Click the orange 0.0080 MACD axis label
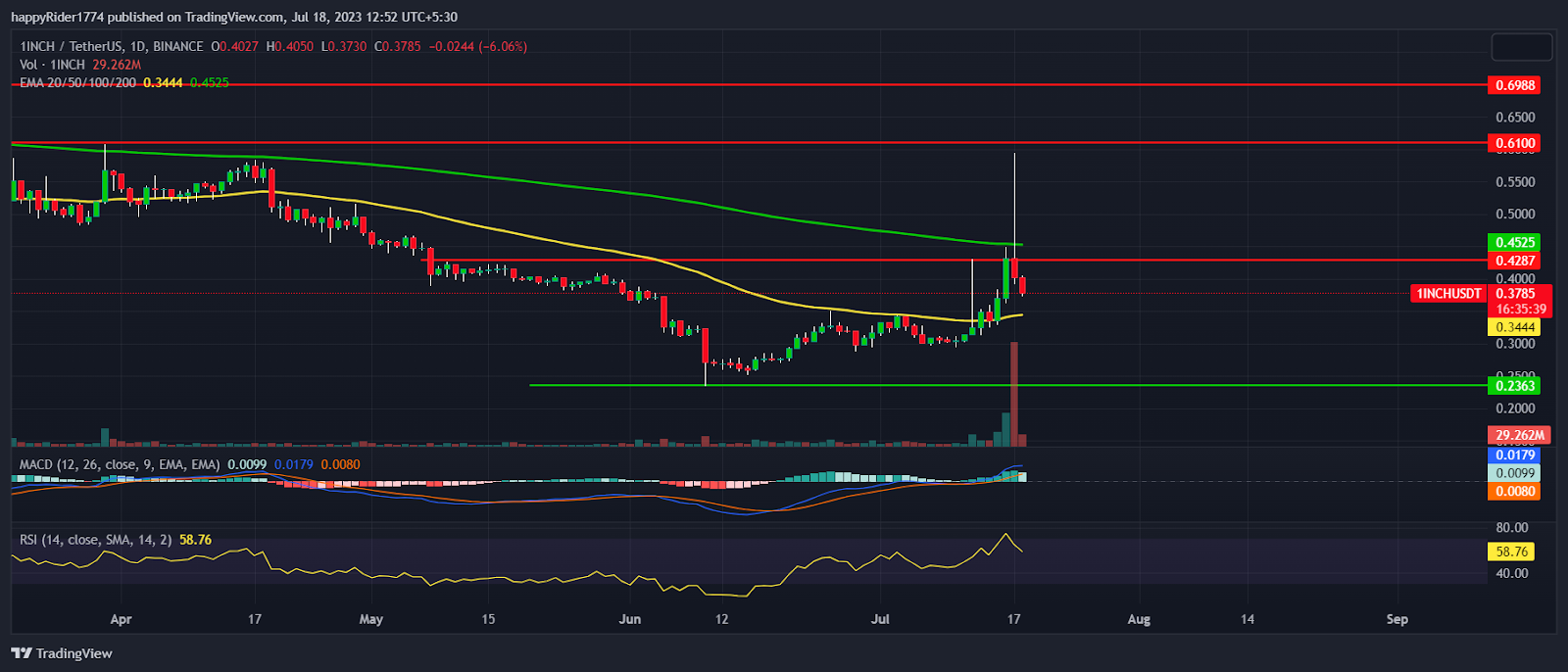Screen dimensions: 1568x672 tap(1515, 492)
